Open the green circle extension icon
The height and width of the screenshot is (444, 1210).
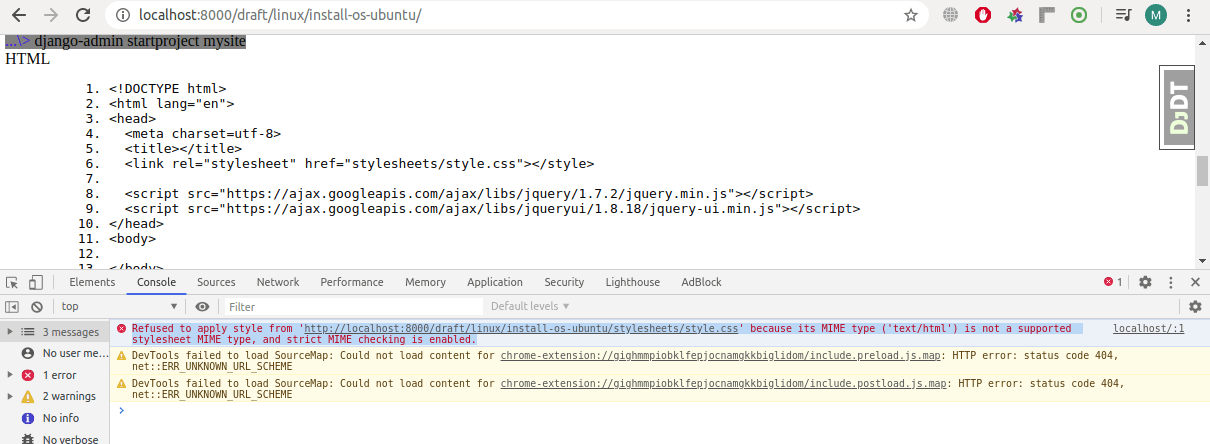tap(1079, 15)
